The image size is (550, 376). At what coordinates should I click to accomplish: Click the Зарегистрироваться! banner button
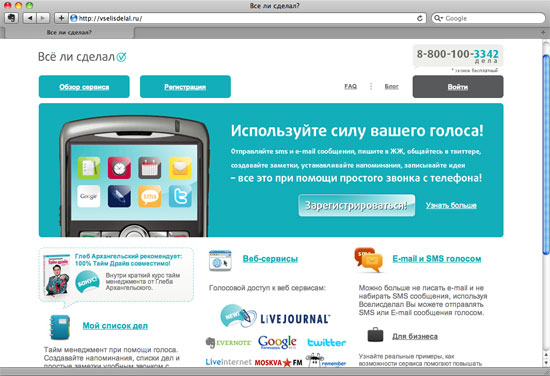coord(357,206)
